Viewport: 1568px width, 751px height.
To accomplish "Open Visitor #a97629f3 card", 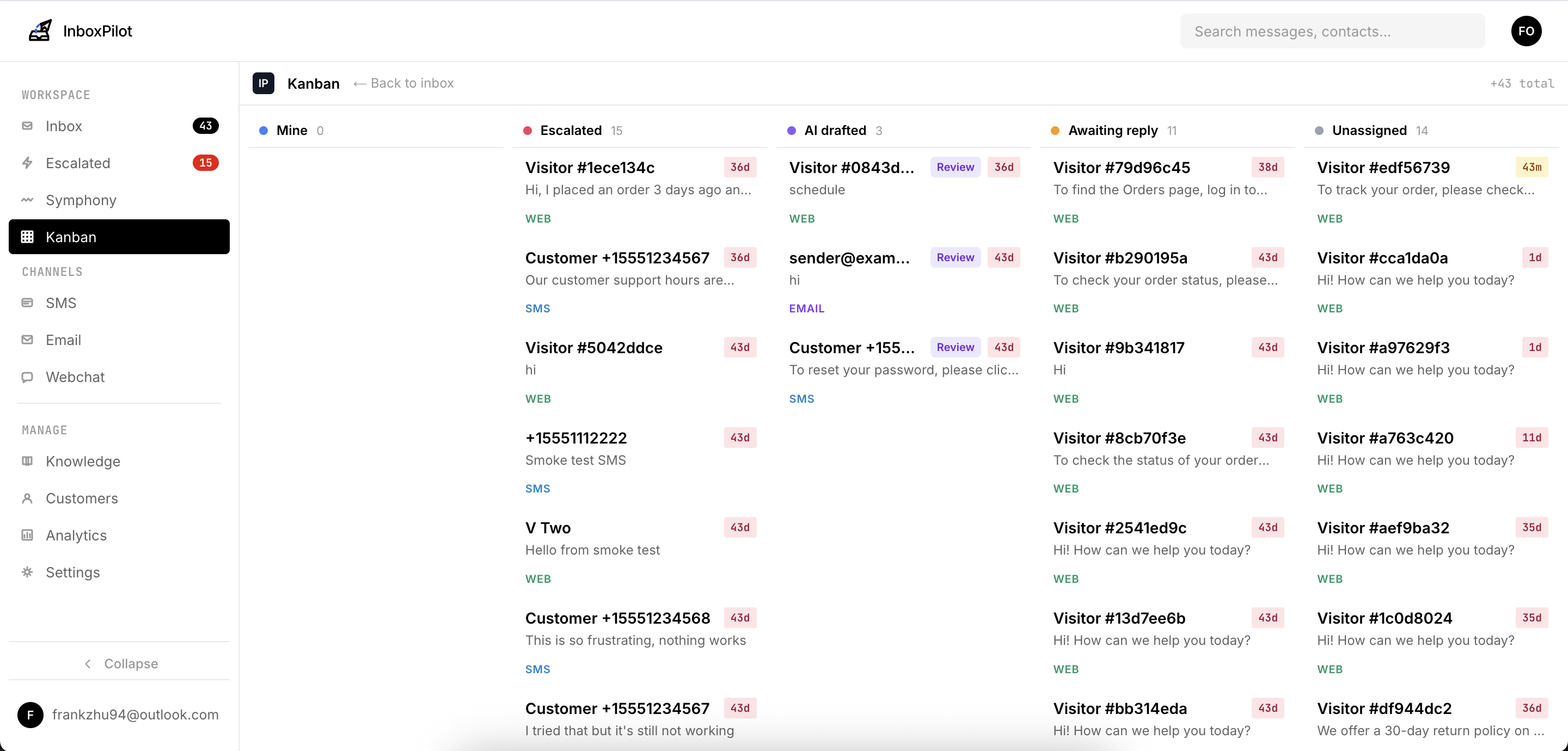I will click(x=1431, y=372).
